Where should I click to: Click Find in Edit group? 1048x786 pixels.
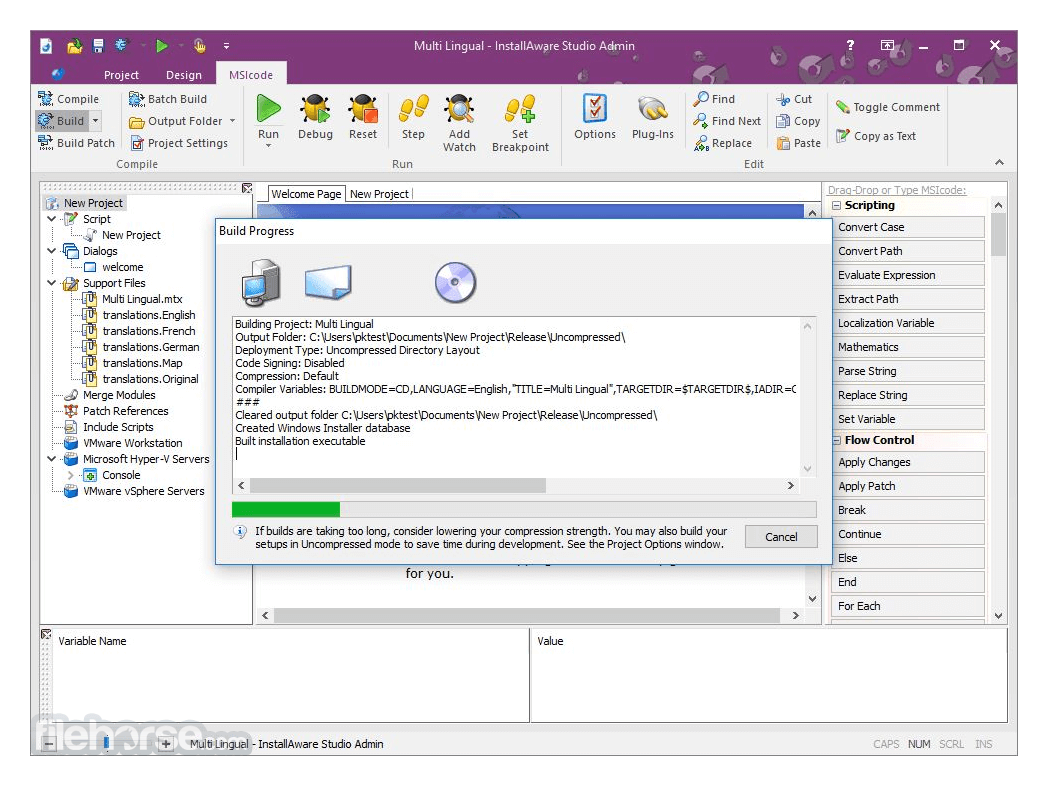pos(714,99)
